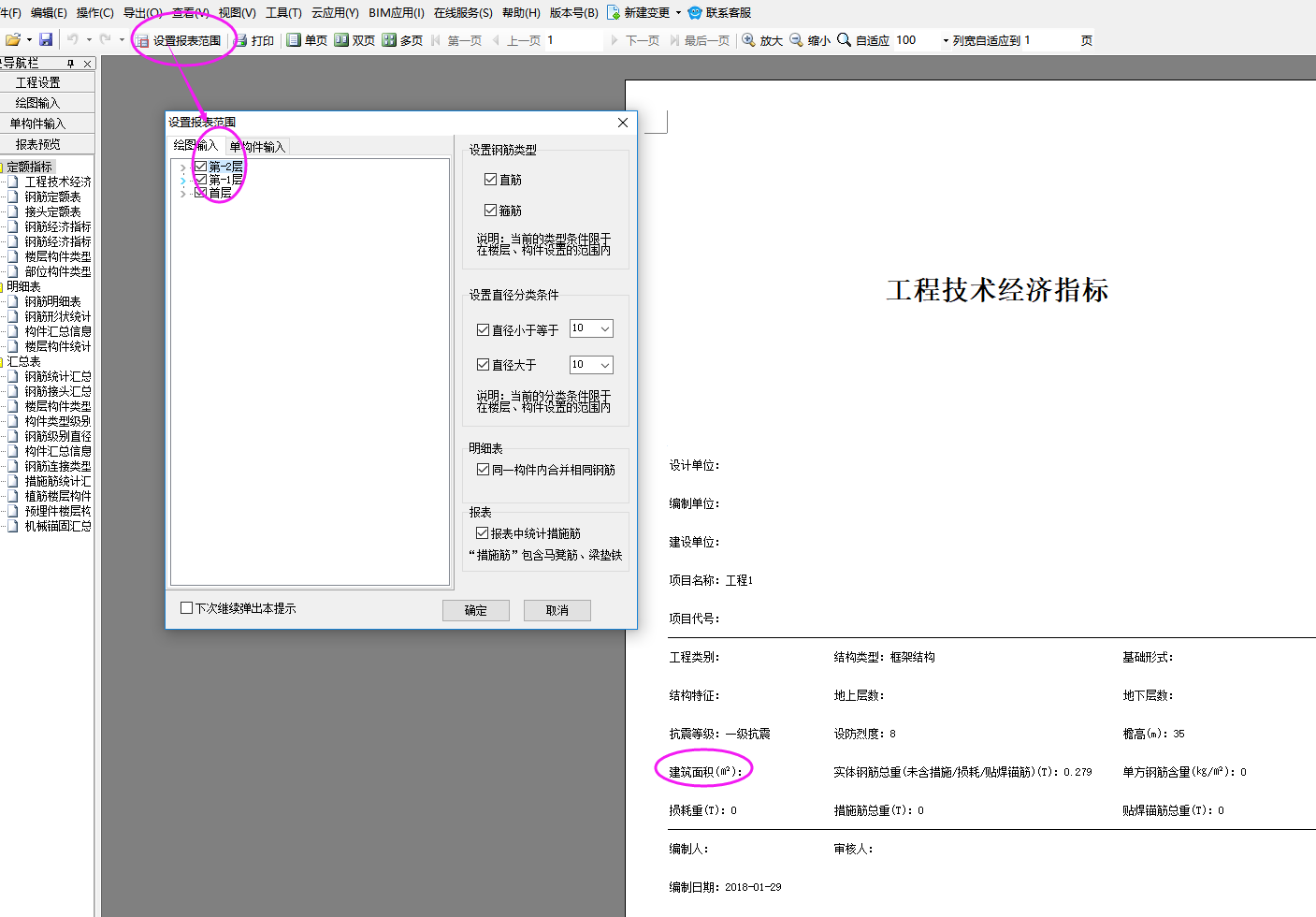
Task: Open 绘图输入 in navigation panel
Action: coord(47,103)
